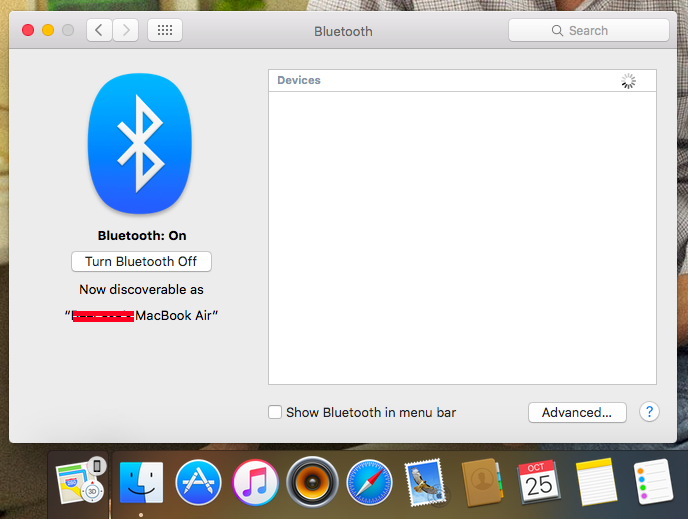
Task: Click the forward arrow in toolbar
Action: coord(126,30)
